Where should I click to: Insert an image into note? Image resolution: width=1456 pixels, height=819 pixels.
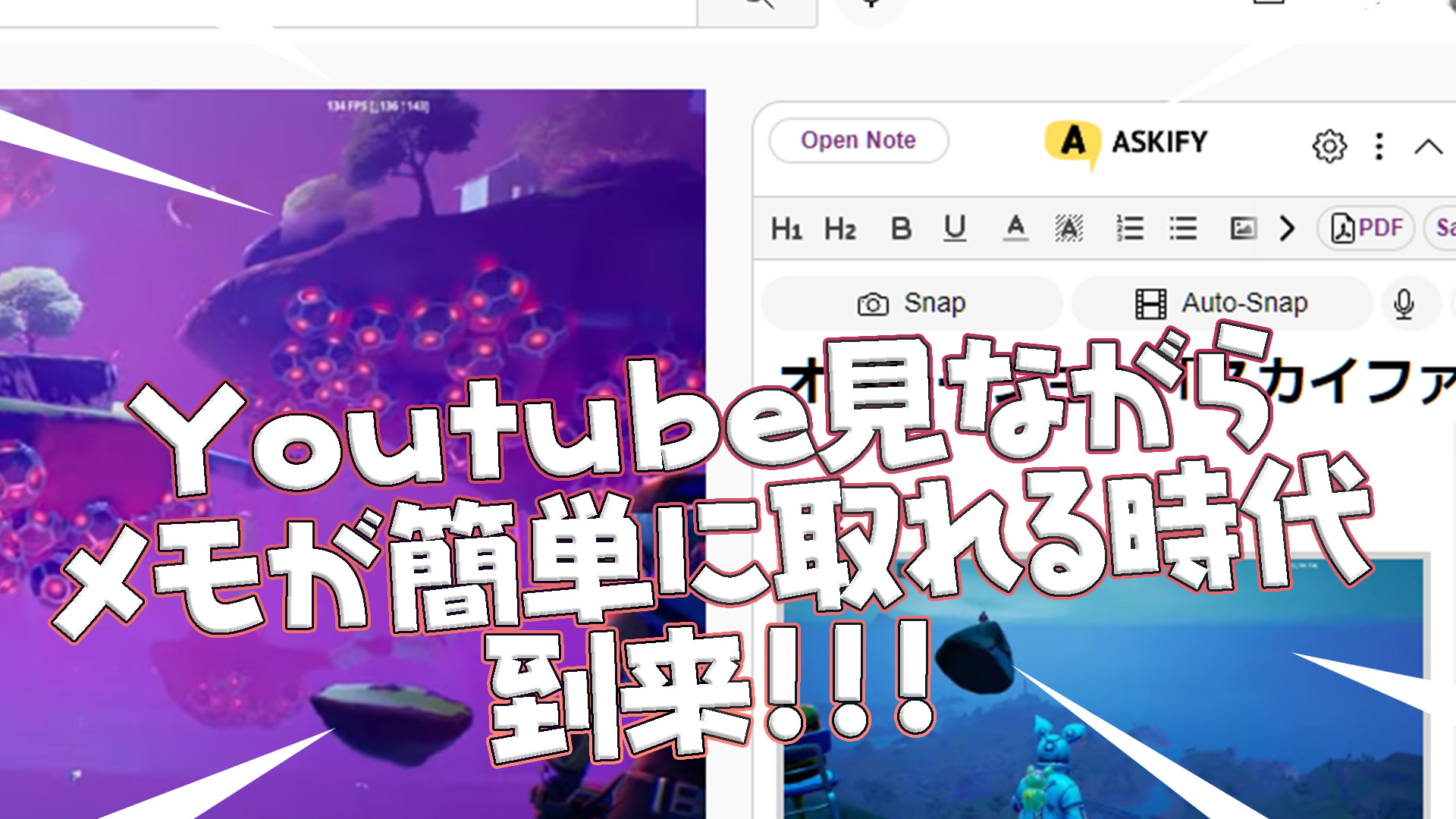point(1243,228)
